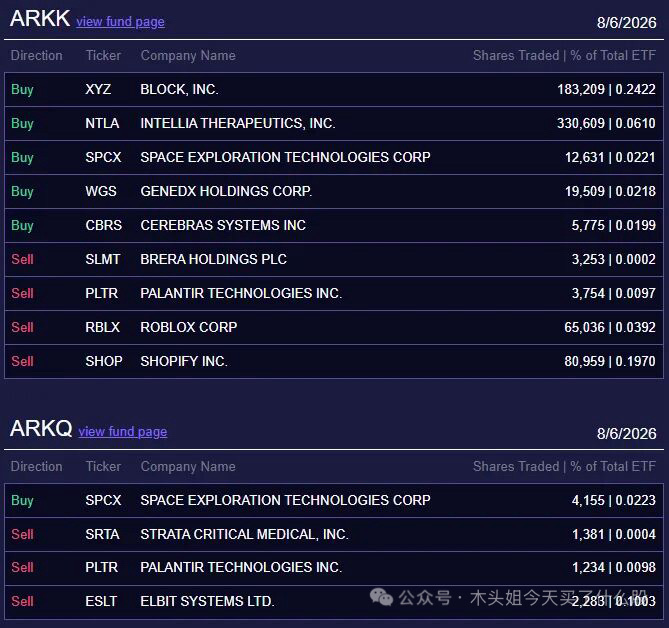Select the XYZ Block, Inc. buy row
This screenshot has width=669, height=628.
coord(334,89)
